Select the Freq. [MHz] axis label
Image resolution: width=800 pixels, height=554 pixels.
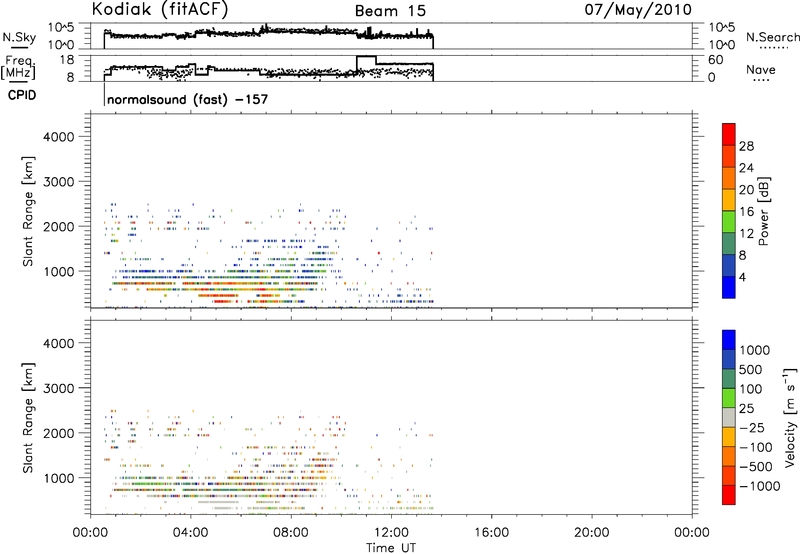point(18,67)
